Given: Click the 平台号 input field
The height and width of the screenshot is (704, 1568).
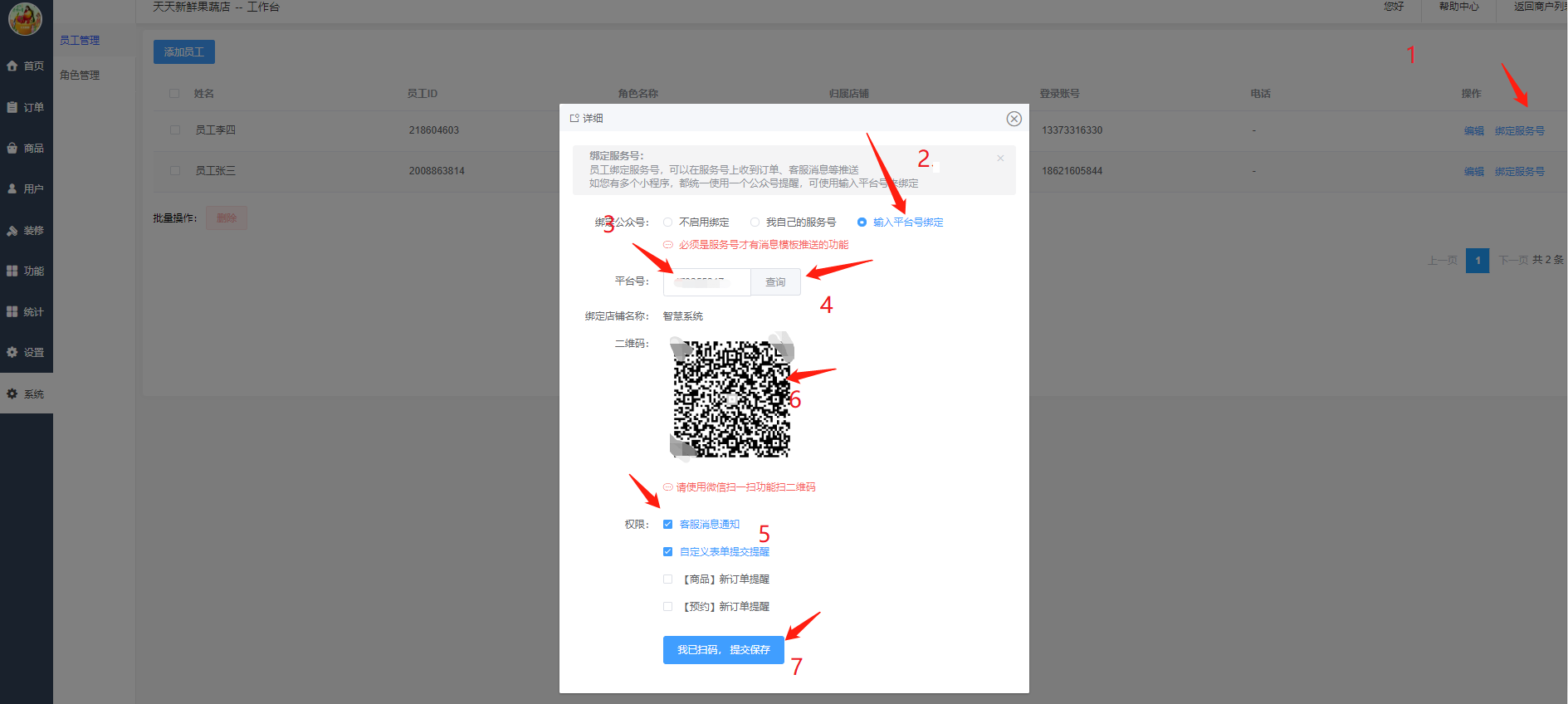Looking at the screenshot, I should 707,281.
